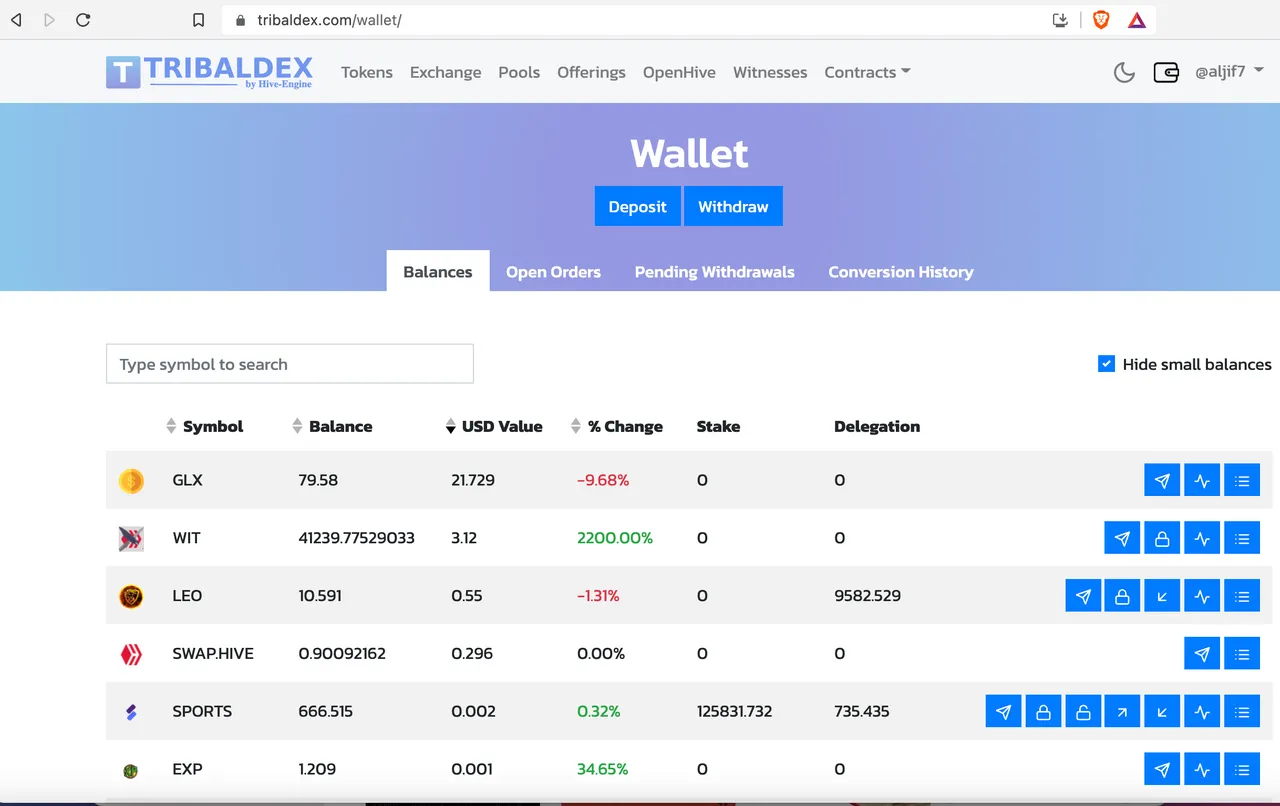Go back in browser history
Screen dimensions: 1280x806
[x=16, y=20]
